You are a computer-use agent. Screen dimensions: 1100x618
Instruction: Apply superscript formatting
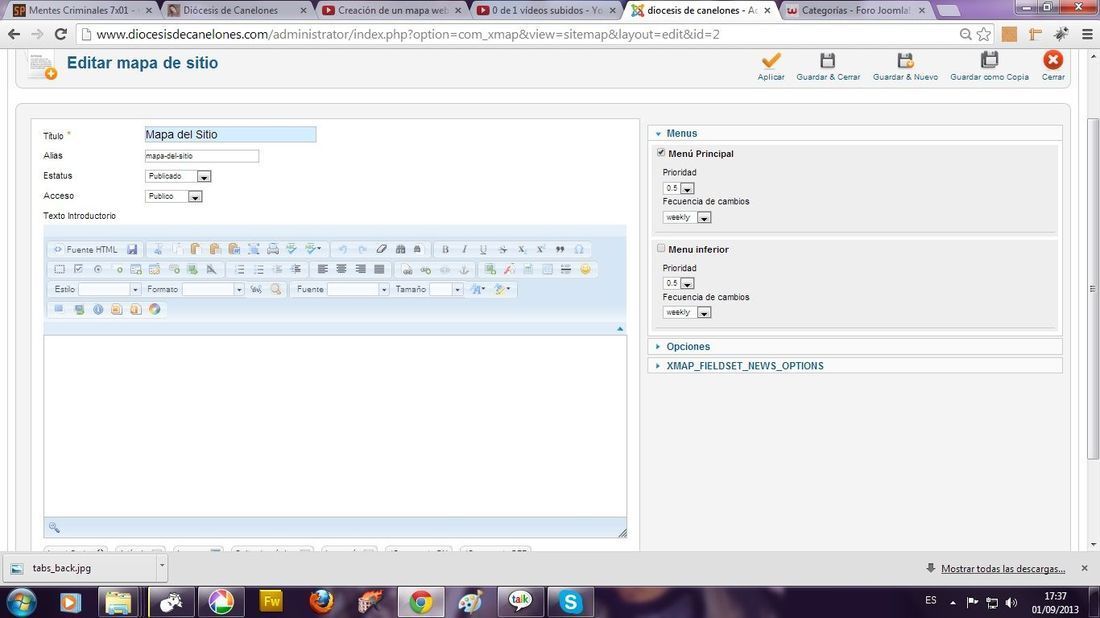click(x=540, y=250)
